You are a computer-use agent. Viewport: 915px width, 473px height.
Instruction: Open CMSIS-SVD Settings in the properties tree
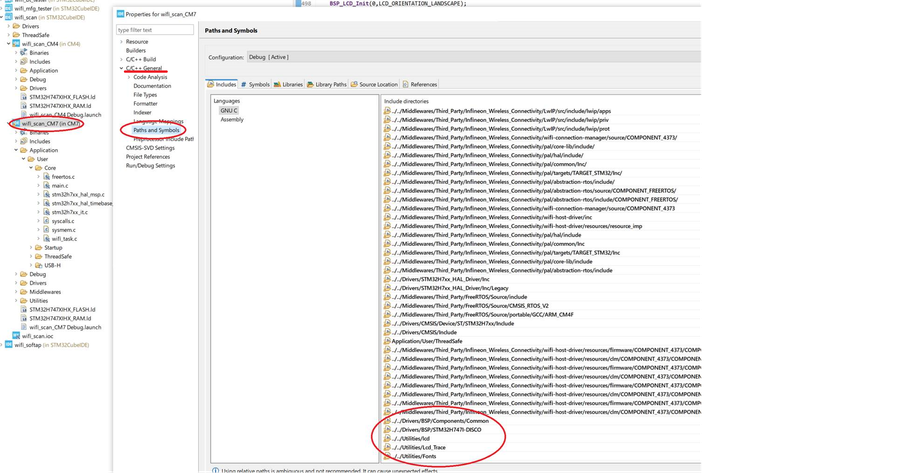[150, 148]
